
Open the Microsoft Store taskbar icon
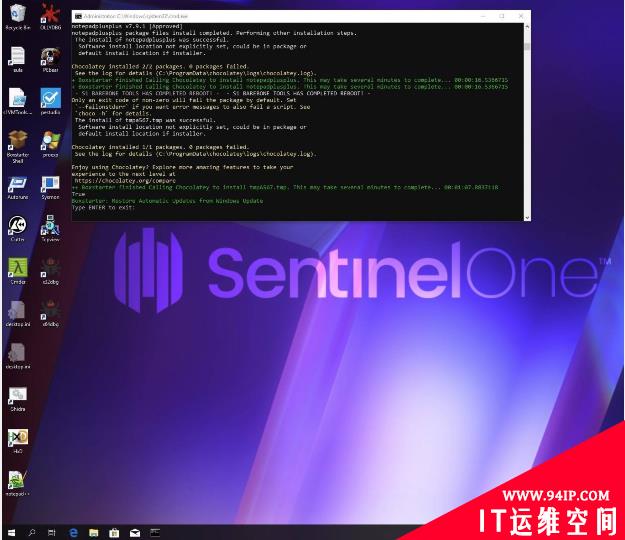tap(114, 532)
